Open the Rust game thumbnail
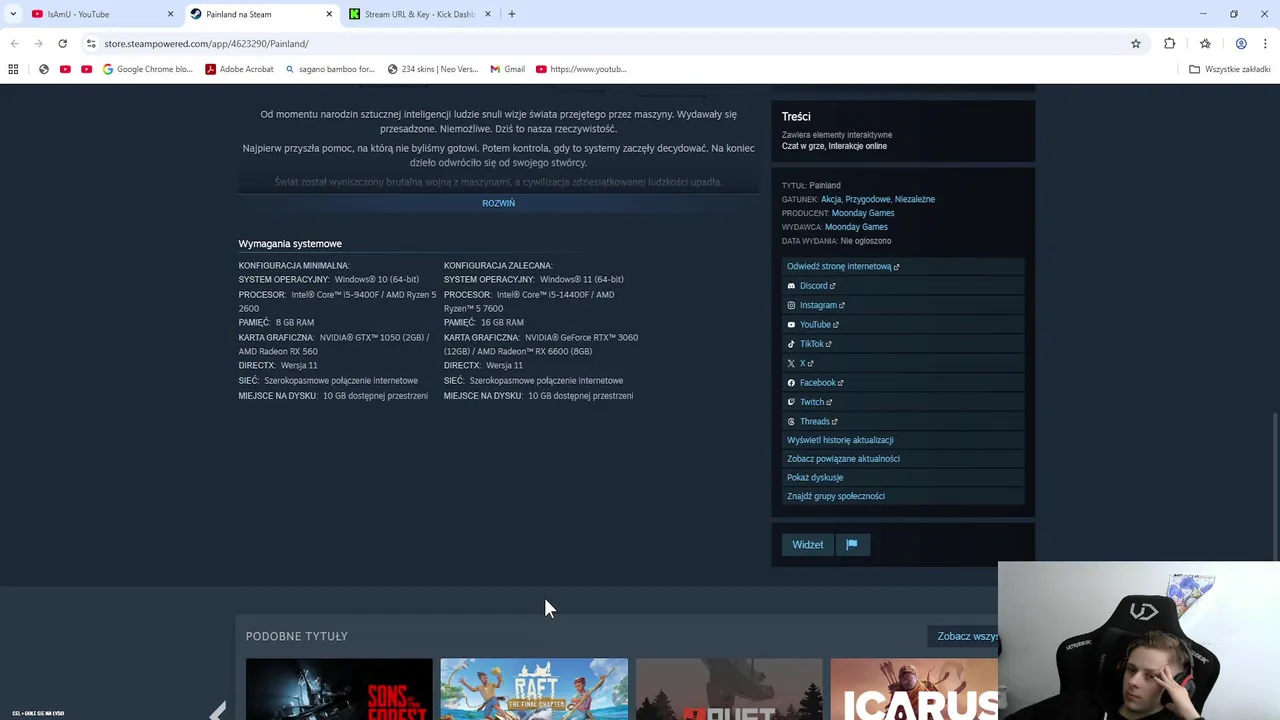Viewport: 1280px width, 720px height. coord(729,689)
